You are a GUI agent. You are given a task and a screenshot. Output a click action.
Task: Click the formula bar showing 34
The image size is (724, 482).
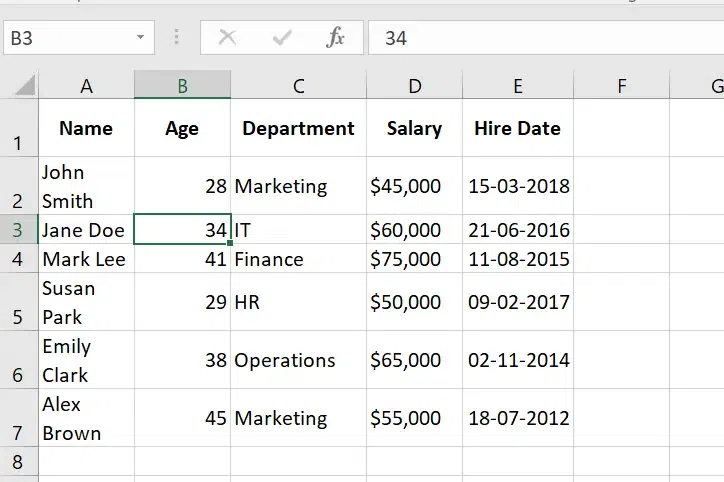click(x=546, y=38)
